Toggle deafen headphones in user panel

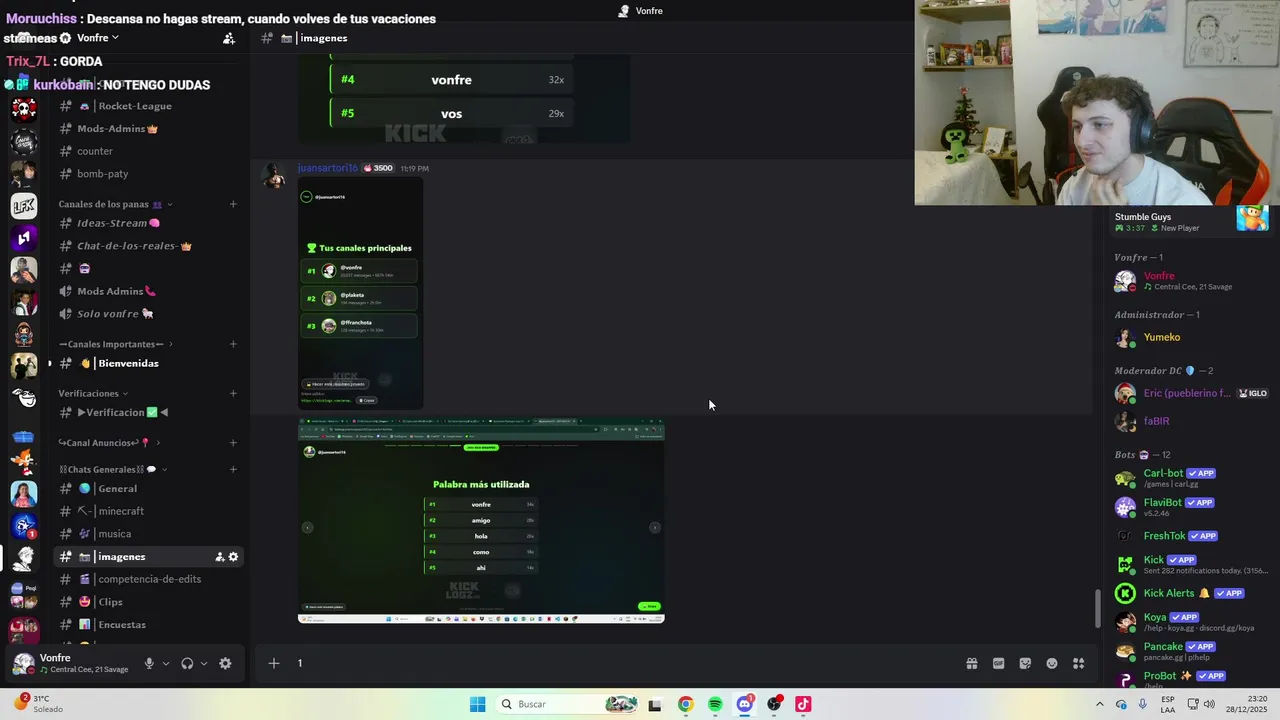tap(187, 663)
